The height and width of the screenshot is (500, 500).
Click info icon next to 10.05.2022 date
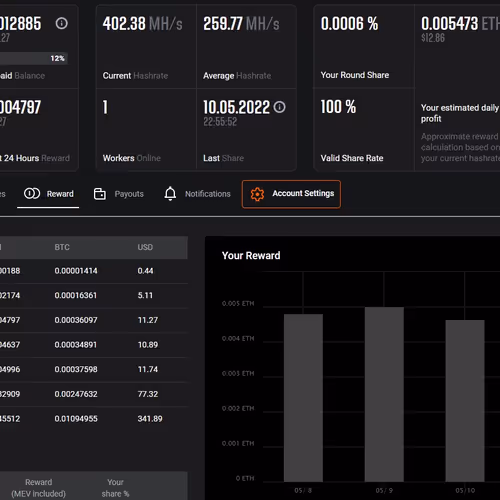click(279, 107)
